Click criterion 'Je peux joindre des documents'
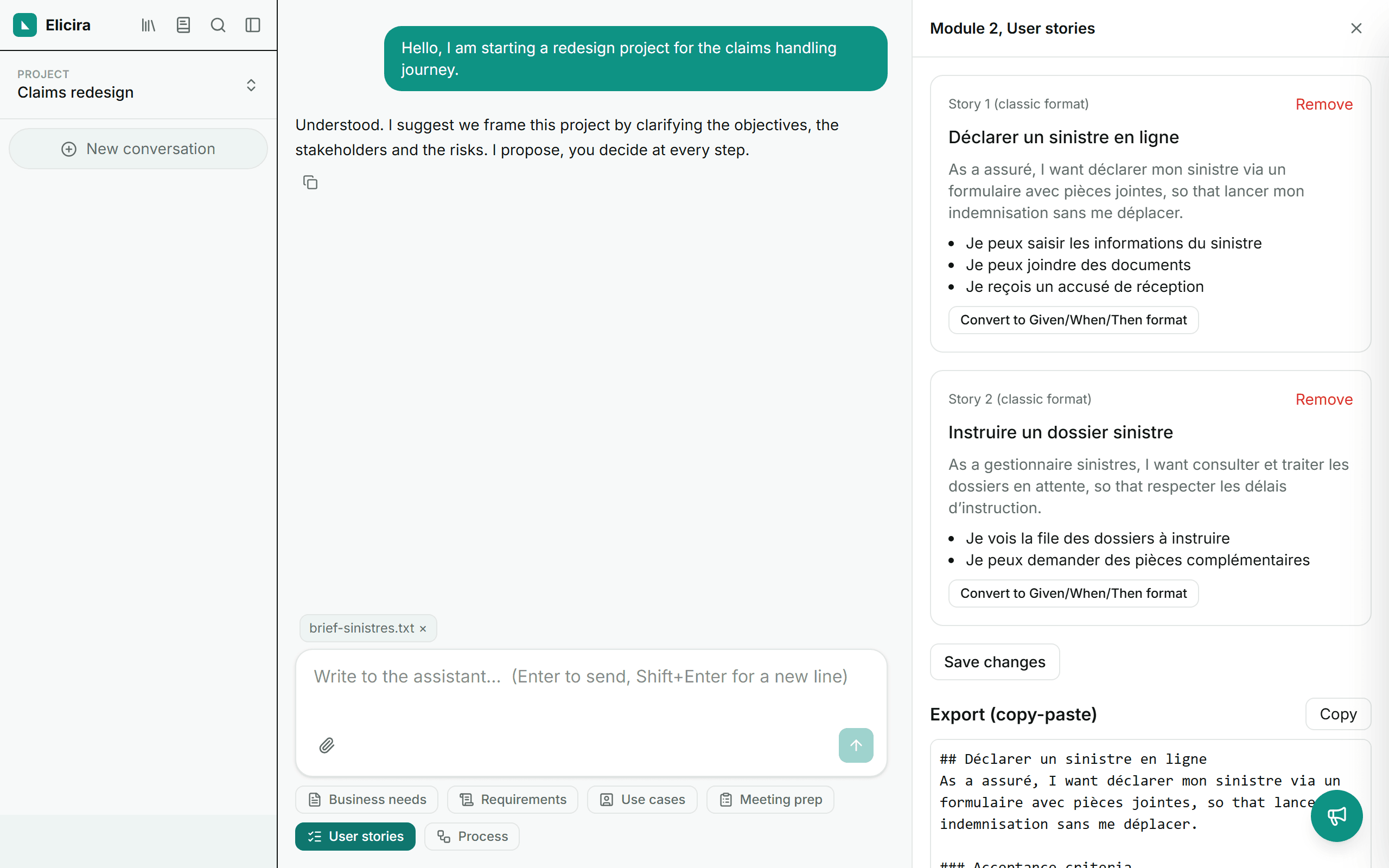The width and height of the screenshot is (1389, 868). (x=1078, y=265)
